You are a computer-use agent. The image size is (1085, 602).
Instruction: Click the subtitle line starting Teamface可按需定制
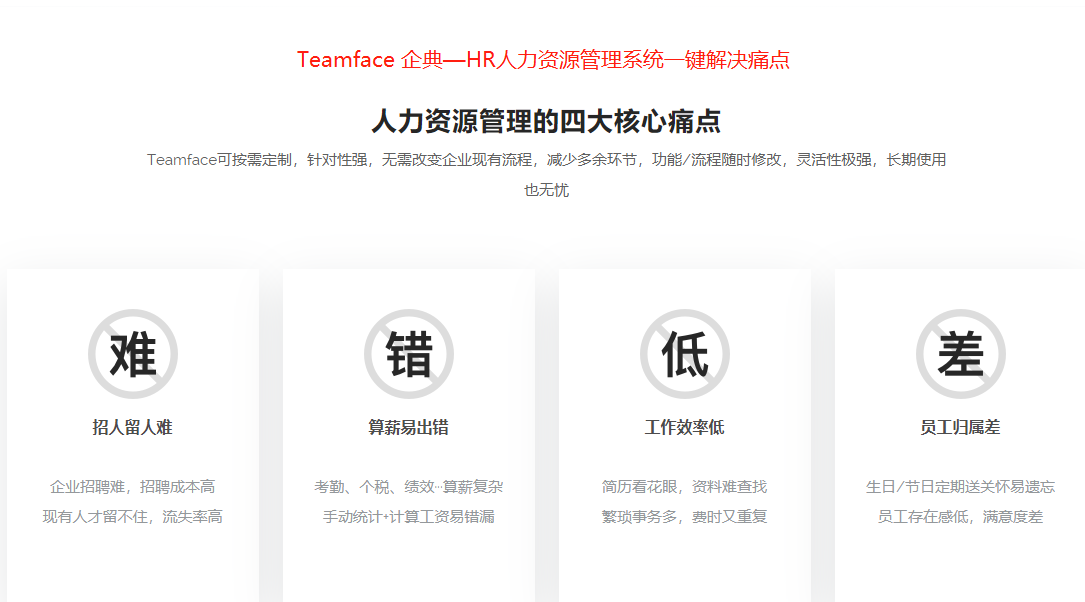tap(546, 160)
